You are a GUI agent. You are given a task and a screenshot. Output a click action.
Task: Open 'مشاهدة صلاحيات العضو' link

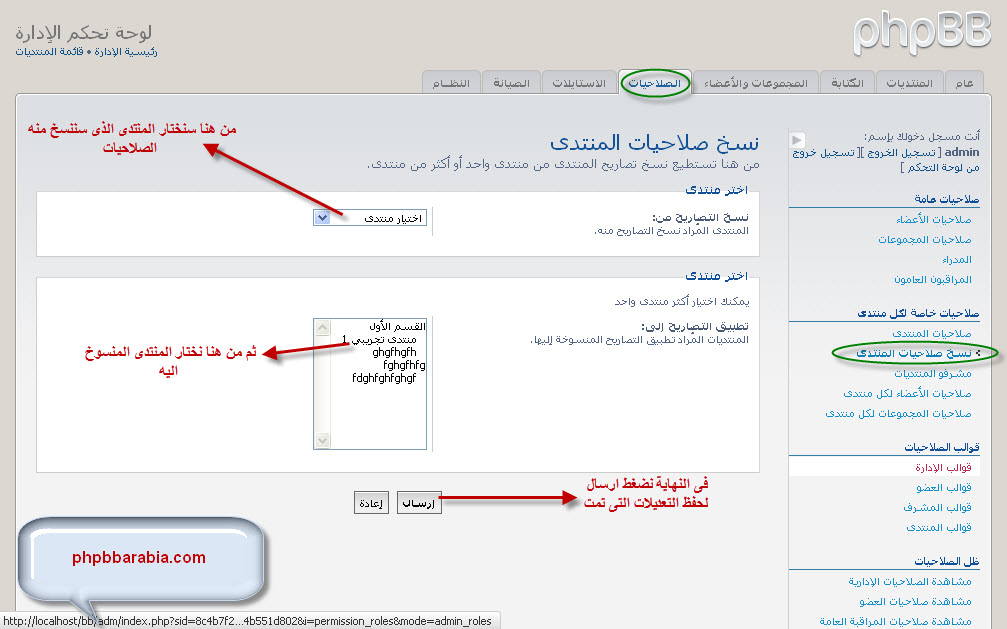click(x=915, y=601)
